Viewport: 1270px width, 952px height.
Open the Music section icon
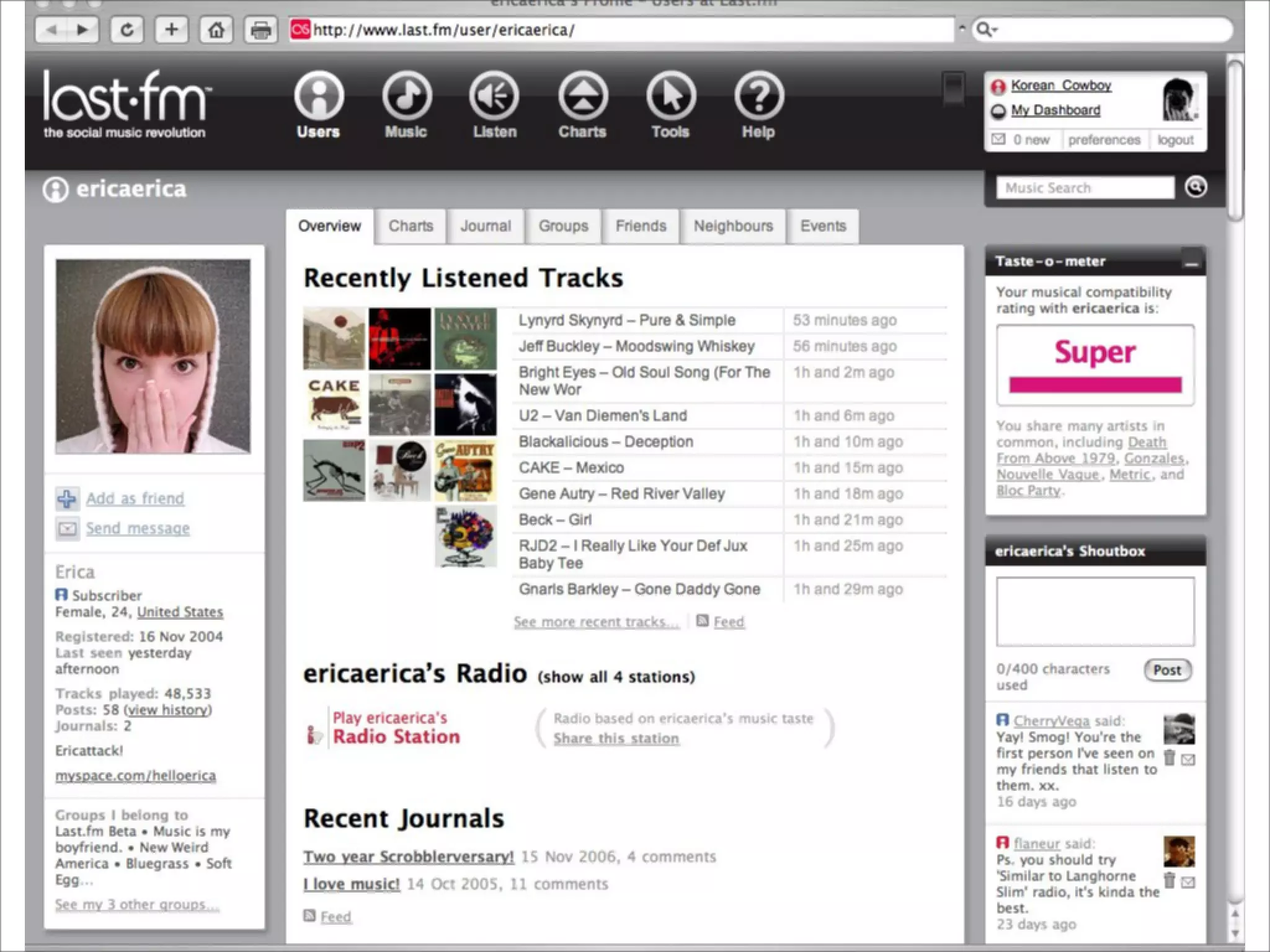pos(407,96)
